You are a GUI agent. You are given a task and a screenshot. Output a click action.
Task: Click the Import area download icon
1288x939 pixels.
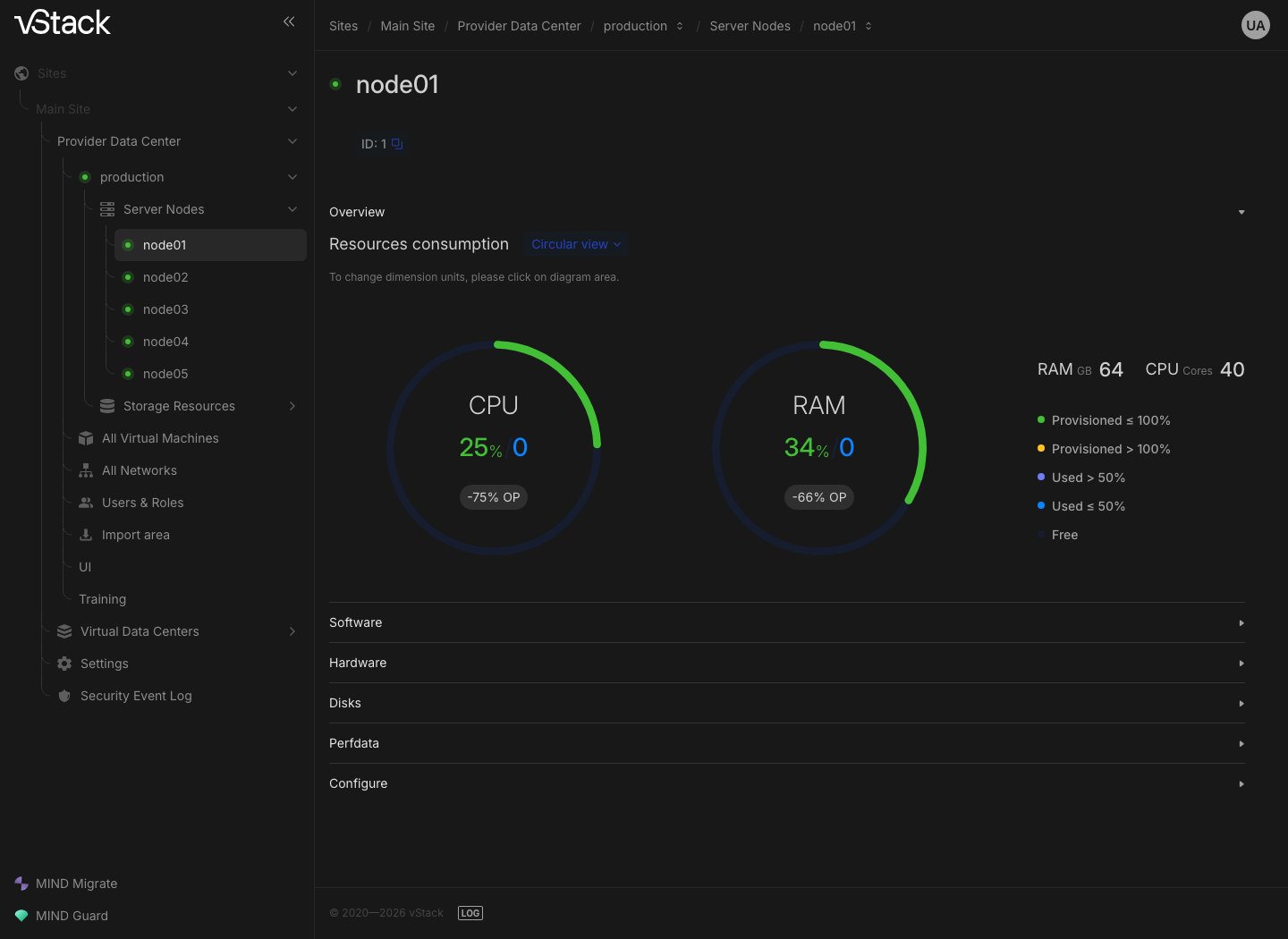pos(86,535)
